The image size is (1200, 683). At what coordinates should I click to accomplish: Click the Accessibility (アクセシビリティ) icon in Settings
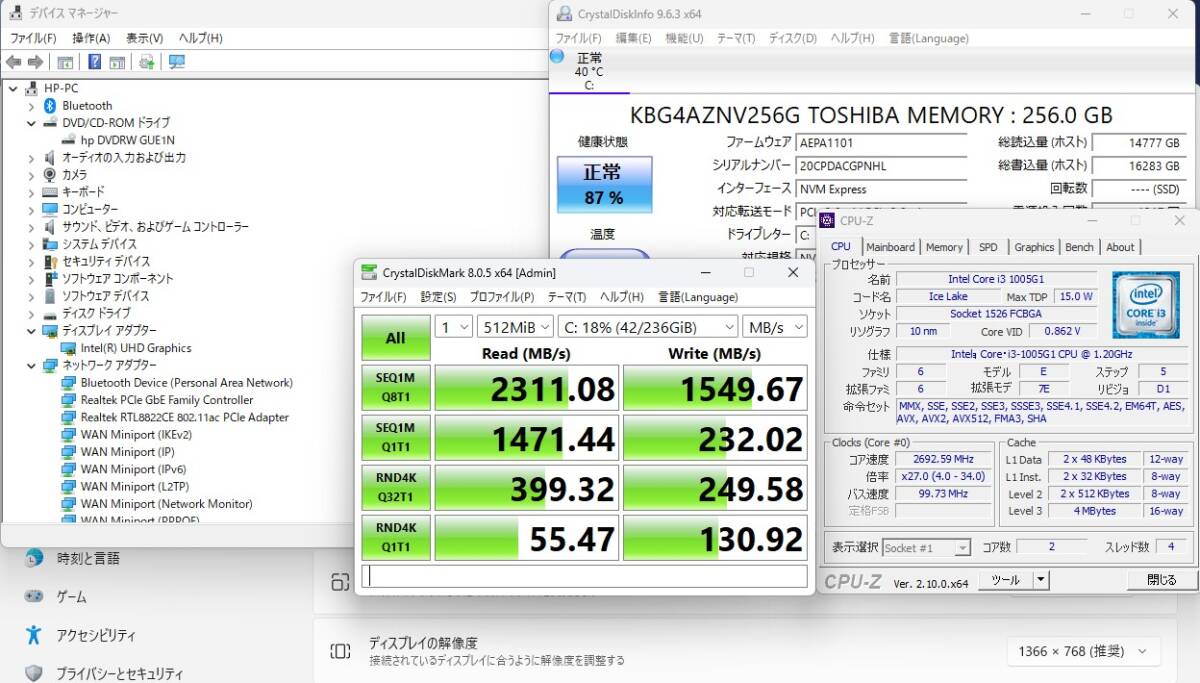tap(34, 635)
